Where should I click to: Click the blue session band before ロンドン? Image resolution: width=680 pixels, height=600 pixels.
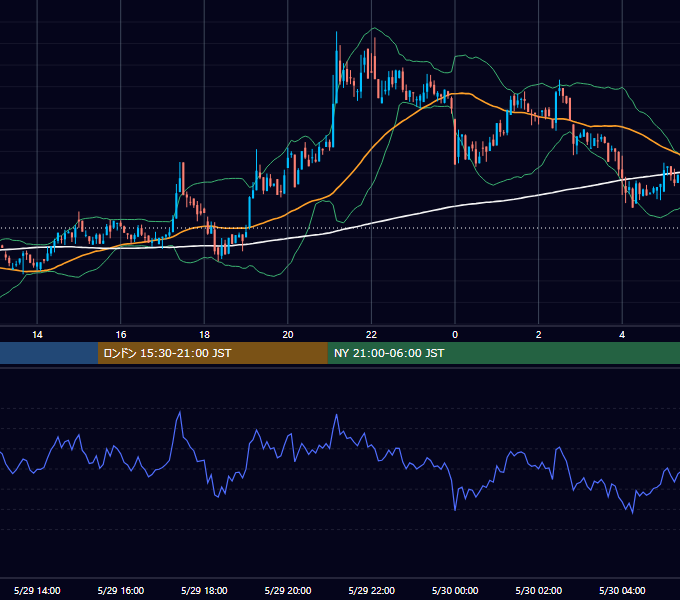pos(49,353)
